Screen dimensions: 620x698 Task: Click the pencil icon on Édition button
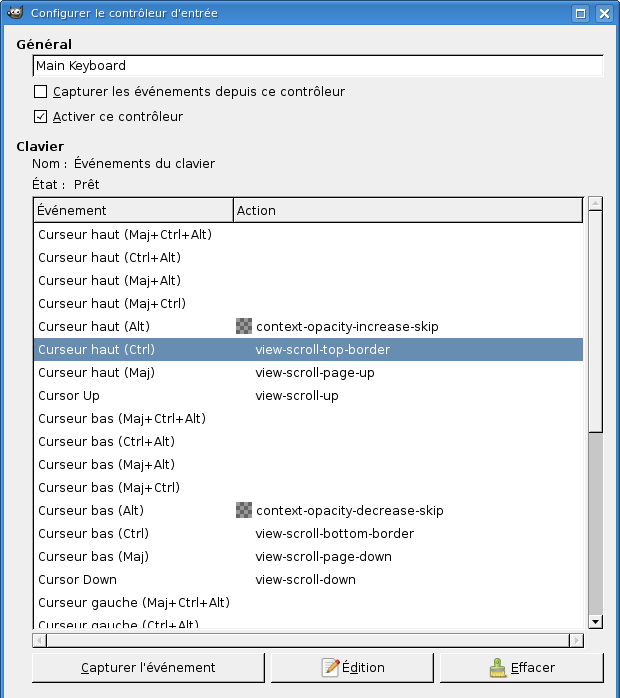pos(331,667)
